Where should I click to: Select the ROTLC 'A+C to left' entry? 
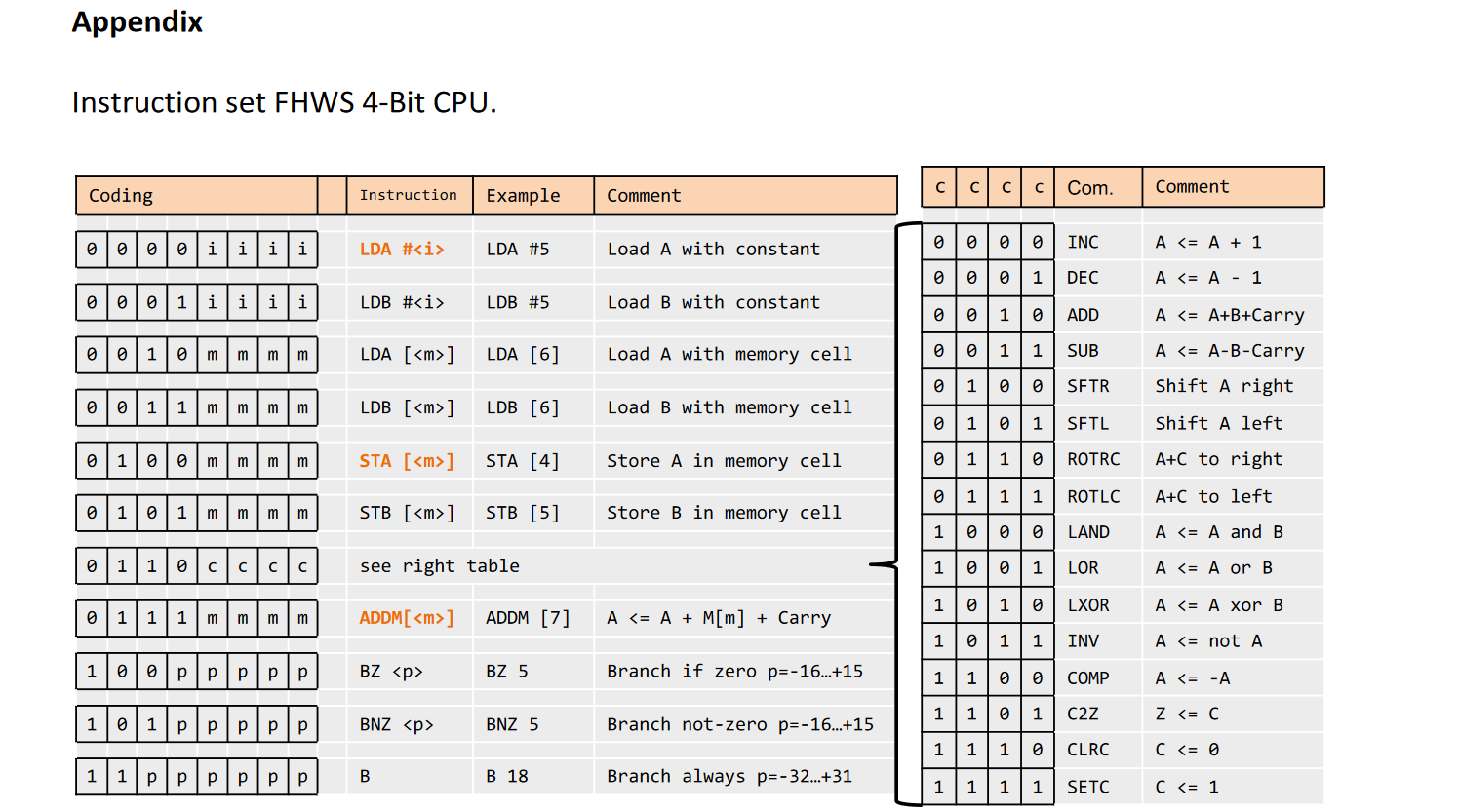1092,495
